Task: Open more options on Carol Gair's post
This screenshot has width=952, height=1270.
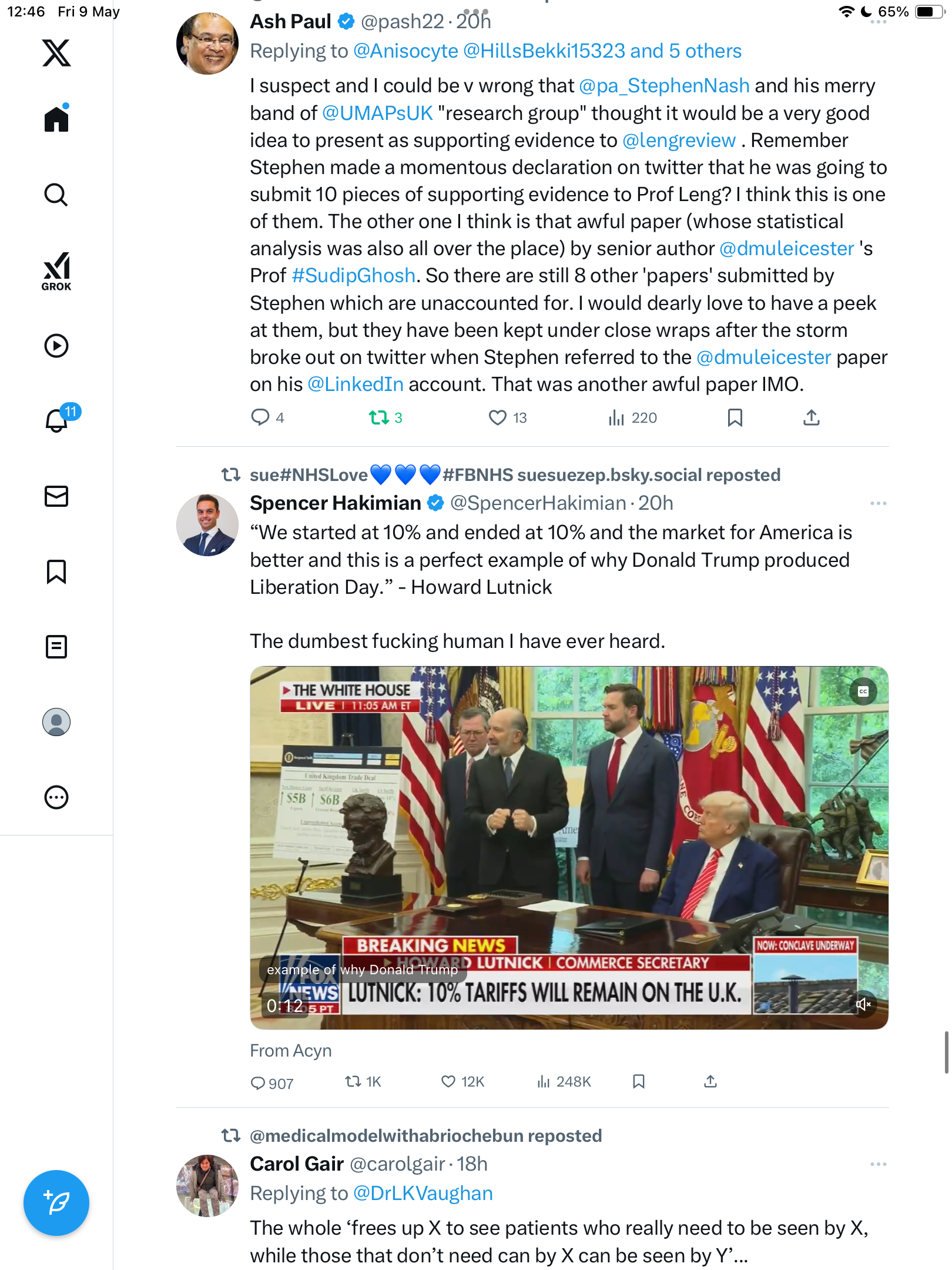Action: [x=878, y=1164]
